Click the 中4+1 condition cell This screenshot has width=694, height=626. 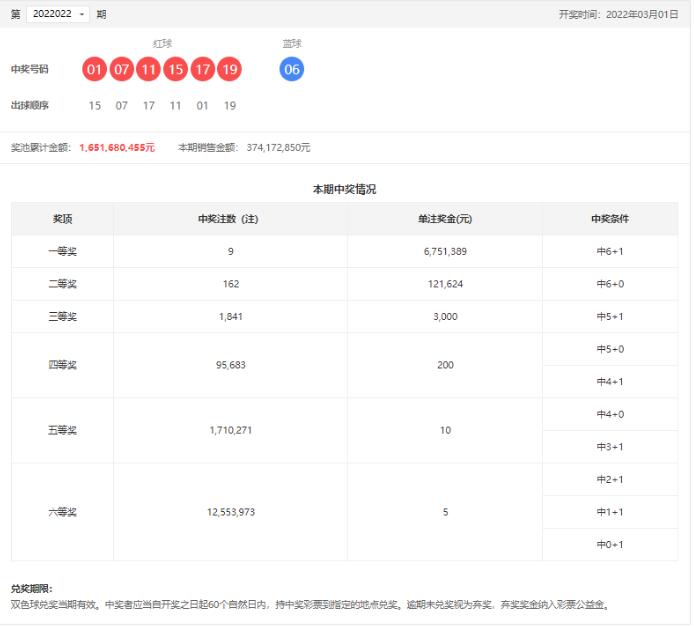click(610, 382)
